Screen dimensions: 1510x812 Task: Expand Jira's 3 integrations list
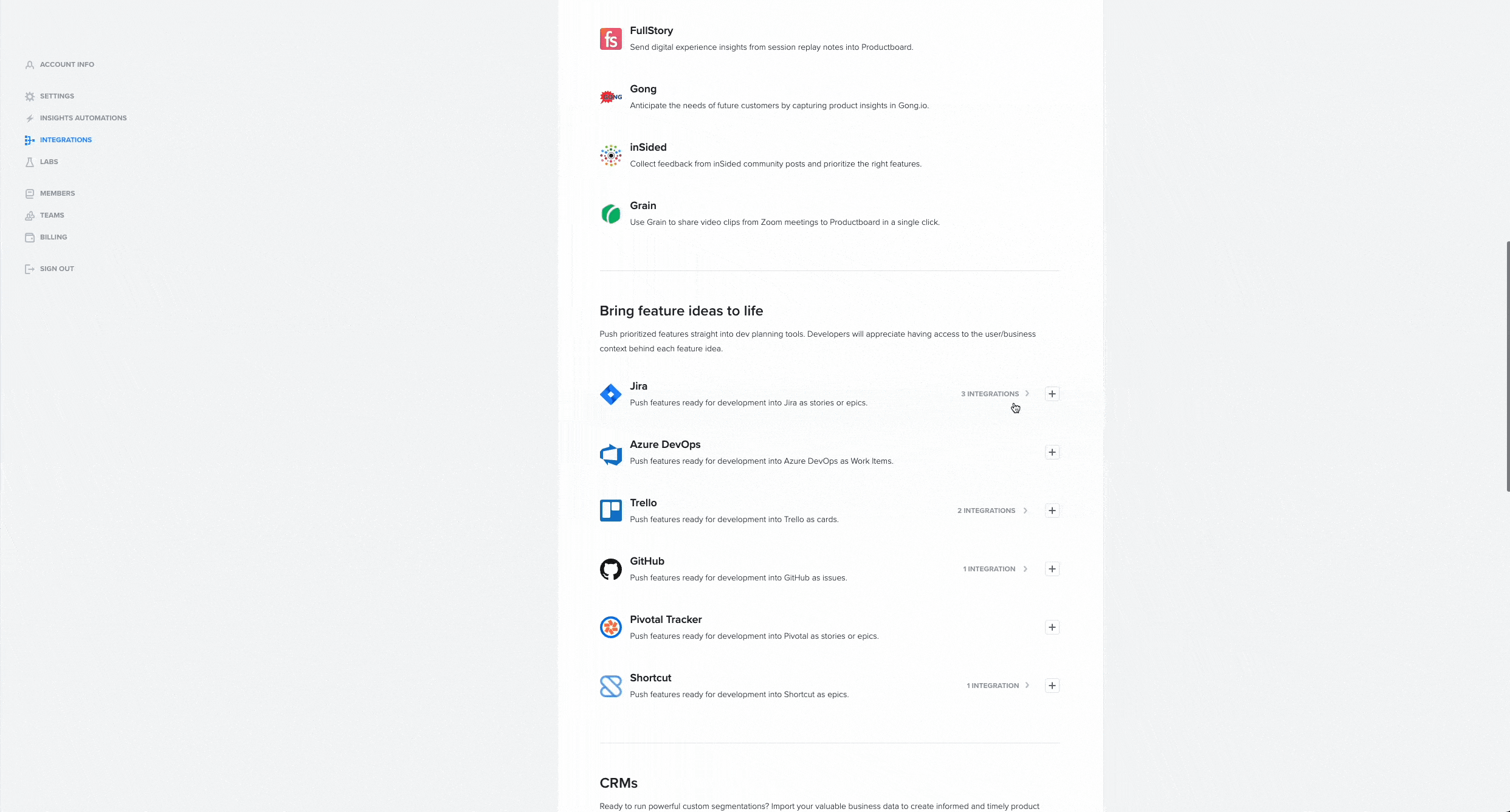point(995,394)
